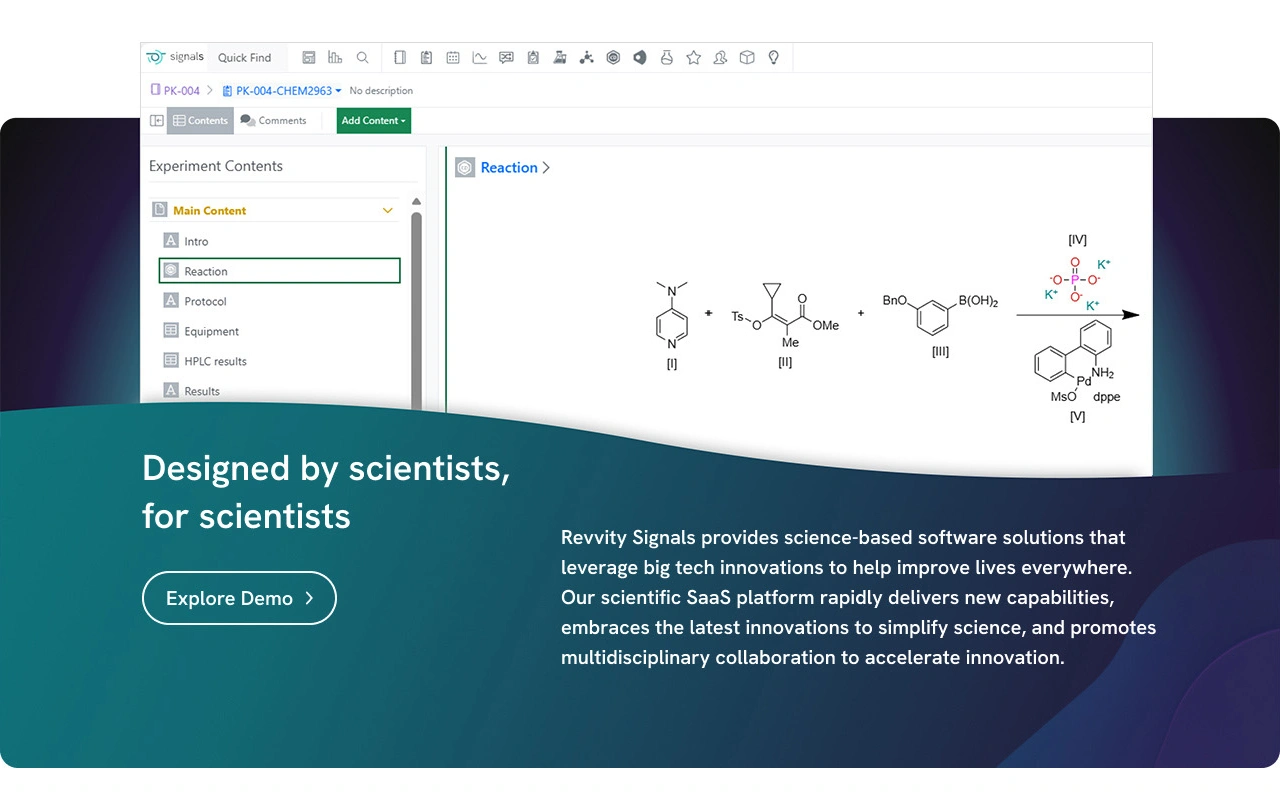Screen dimensions: 1280x805
Task: Switch to the Comments tab
Action: 273,121
